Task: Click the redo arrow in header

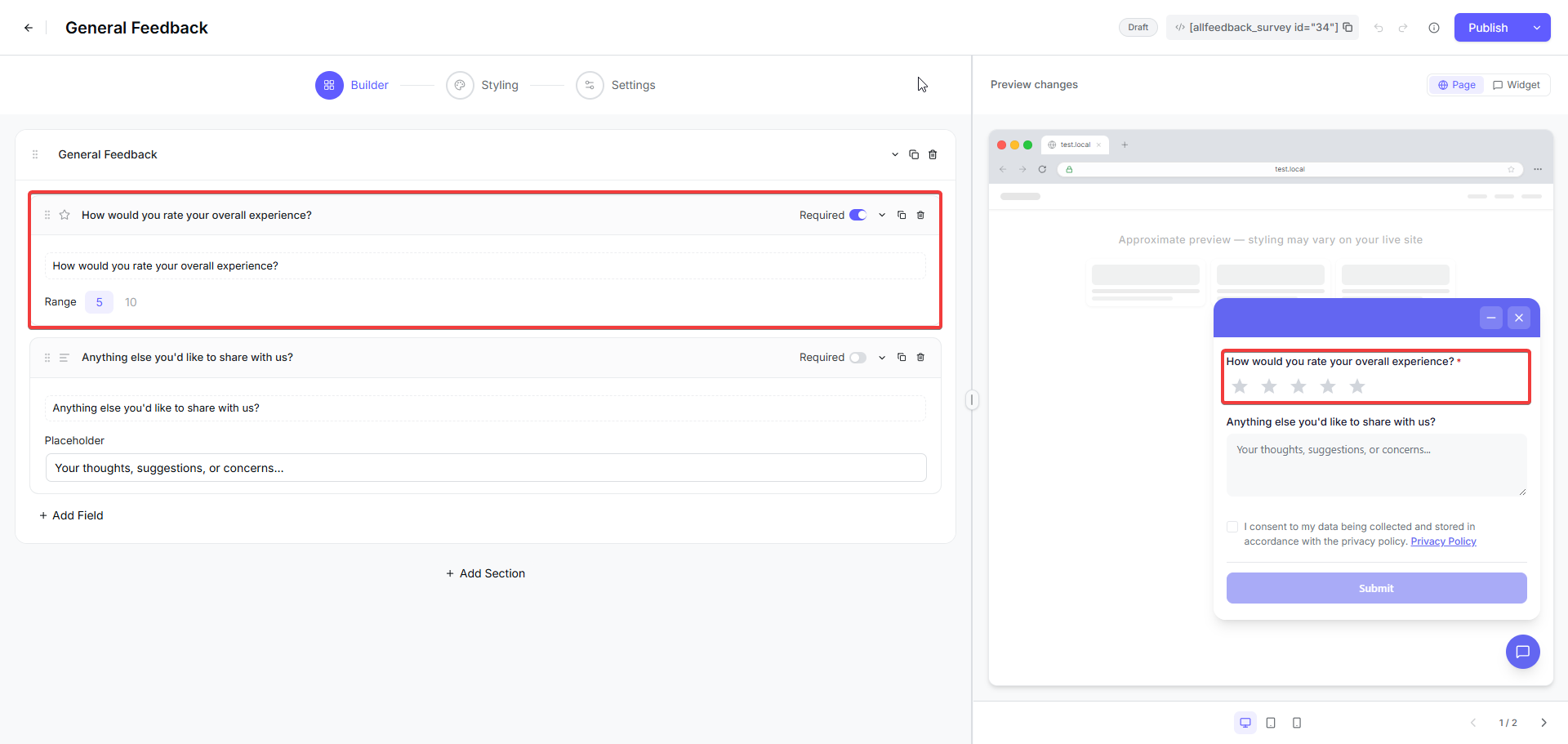Action: pos(1403,28)
